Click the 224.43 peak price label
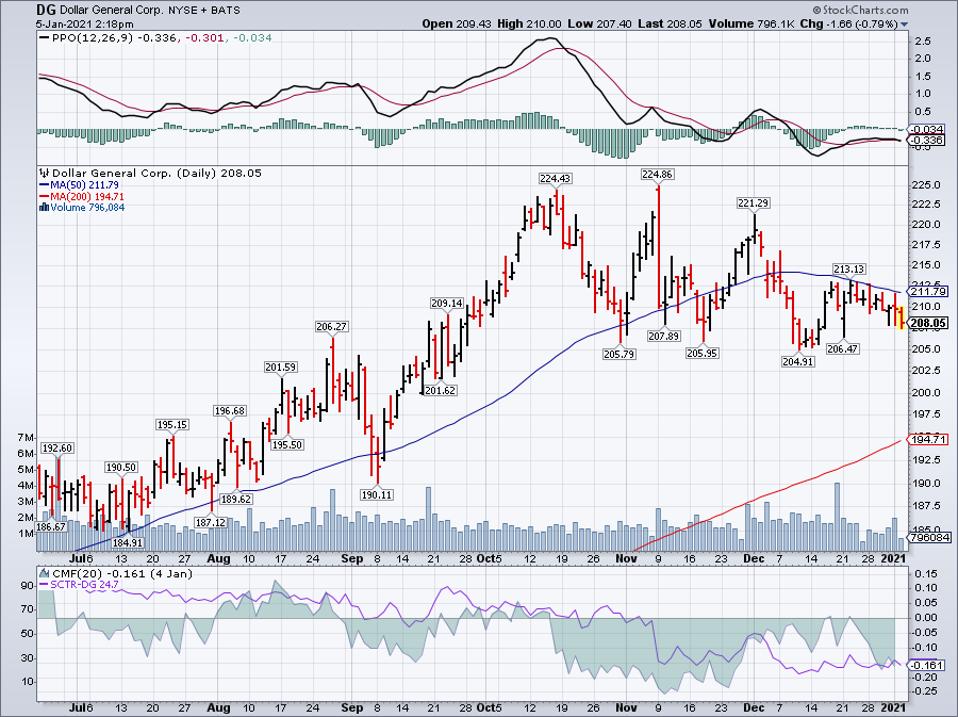The width and height of the screenshot is (958, 717). point(555,178)
